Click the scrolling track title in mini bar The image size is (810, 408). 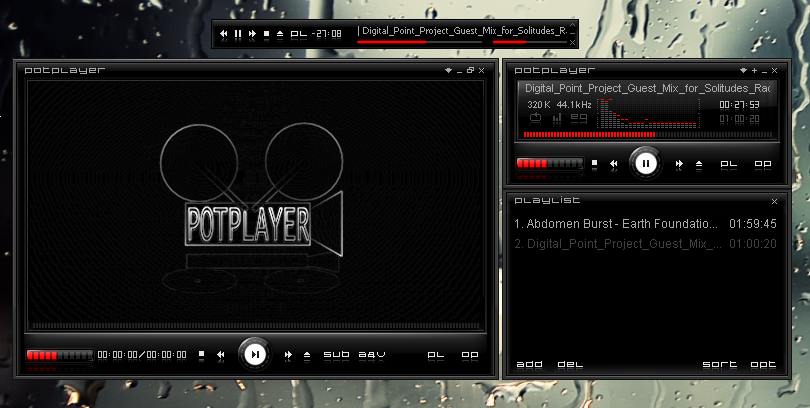[x=464, y=31]
